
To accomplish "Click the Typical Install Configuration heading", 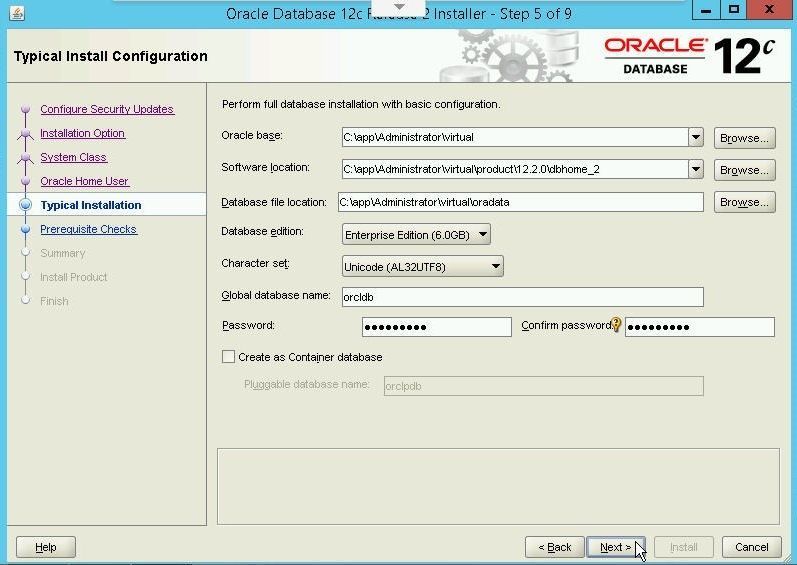I will [x=111, y=56].
